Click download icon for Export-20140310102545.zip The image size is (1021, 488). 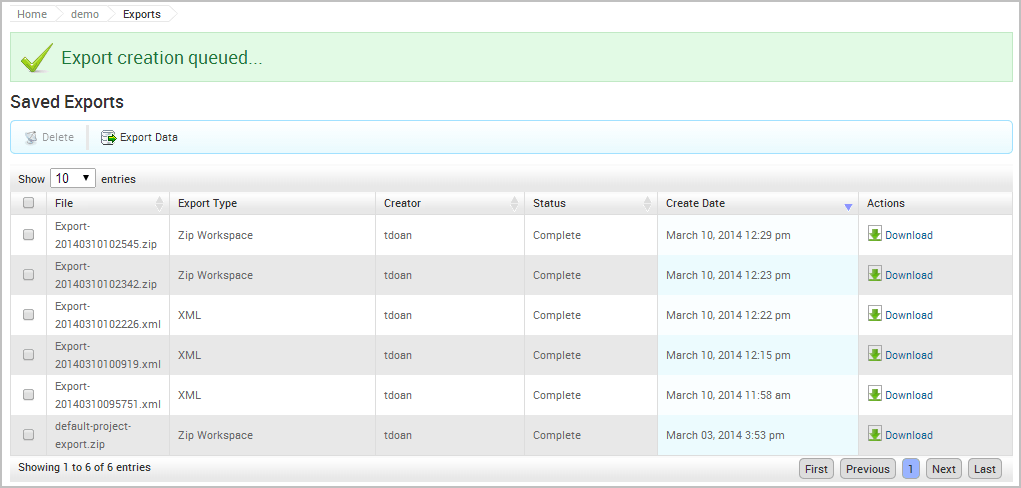pos(875,235)
